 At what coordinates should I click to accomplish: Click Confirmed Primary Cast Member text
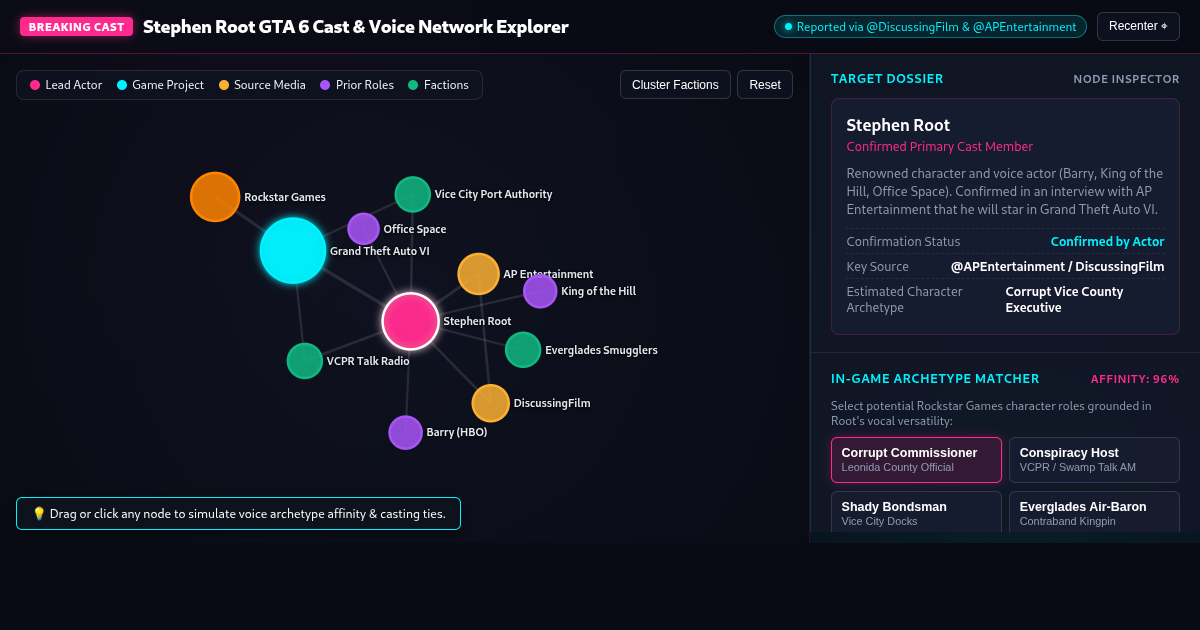[939, 147]
